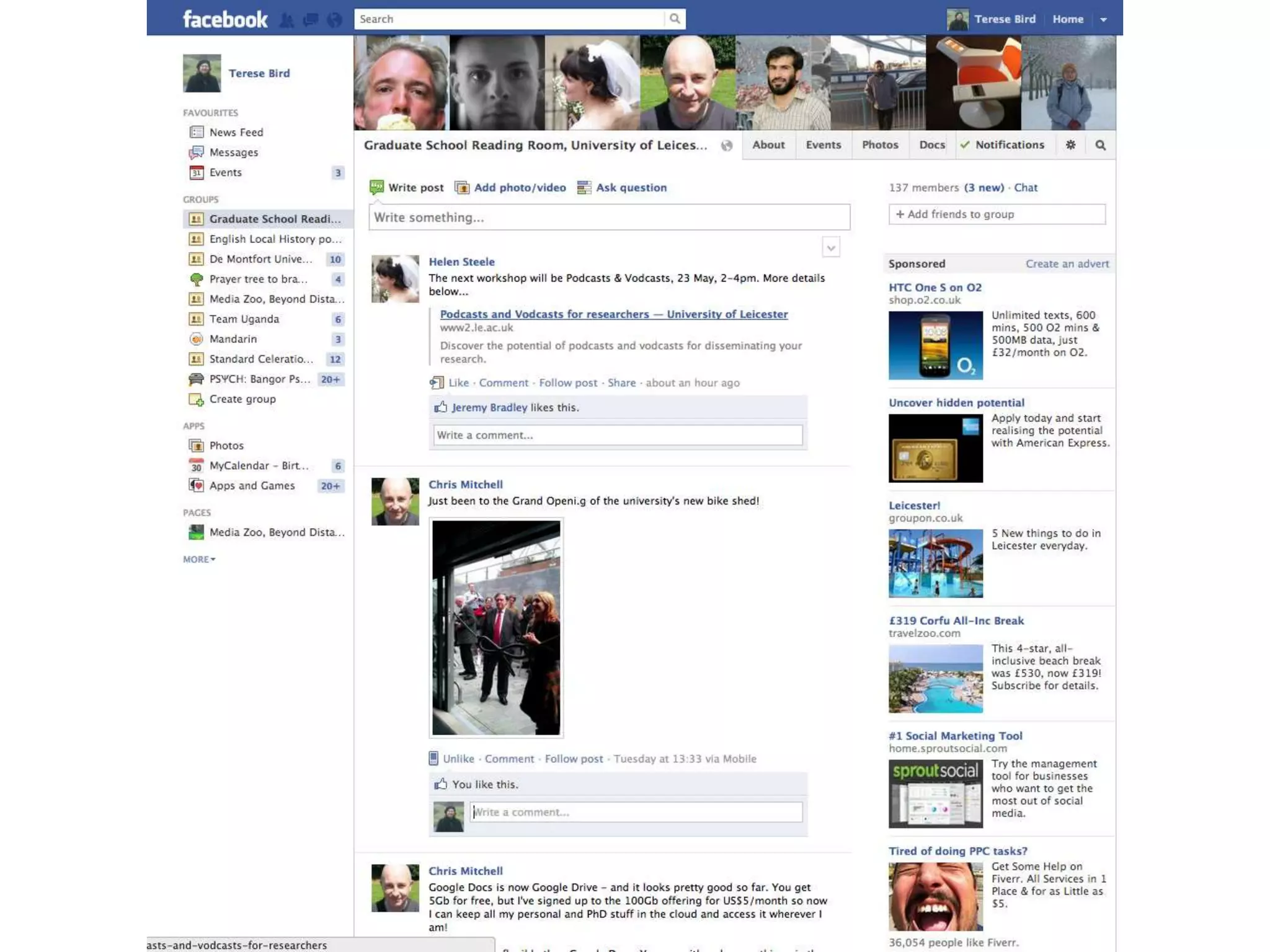The width and height of the screenshot is (1270, 952).
Task: Like Helen Steele's workshop post
Action: [458, 383]
